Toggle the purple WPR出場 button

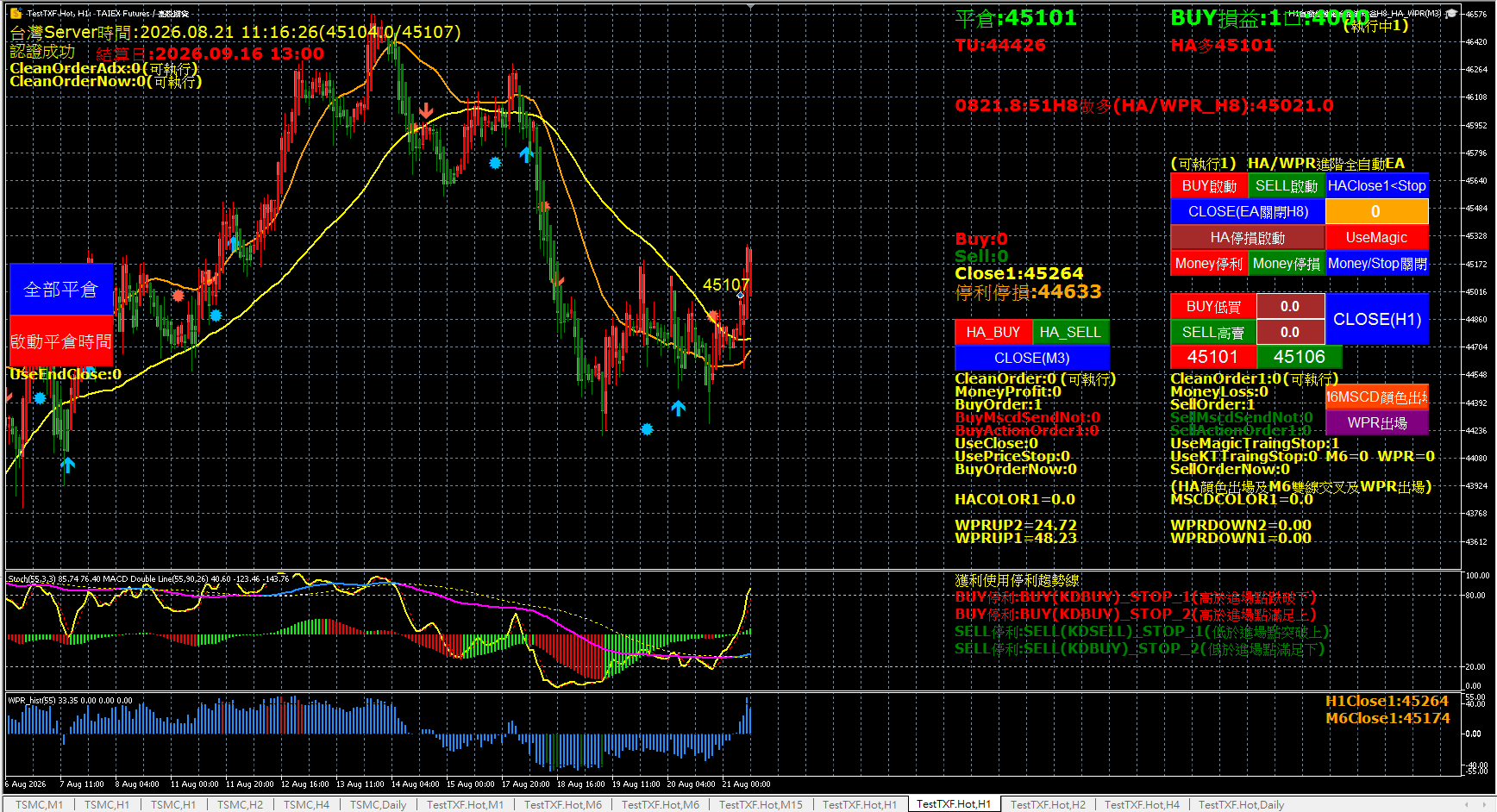[x=1377, y=422]
